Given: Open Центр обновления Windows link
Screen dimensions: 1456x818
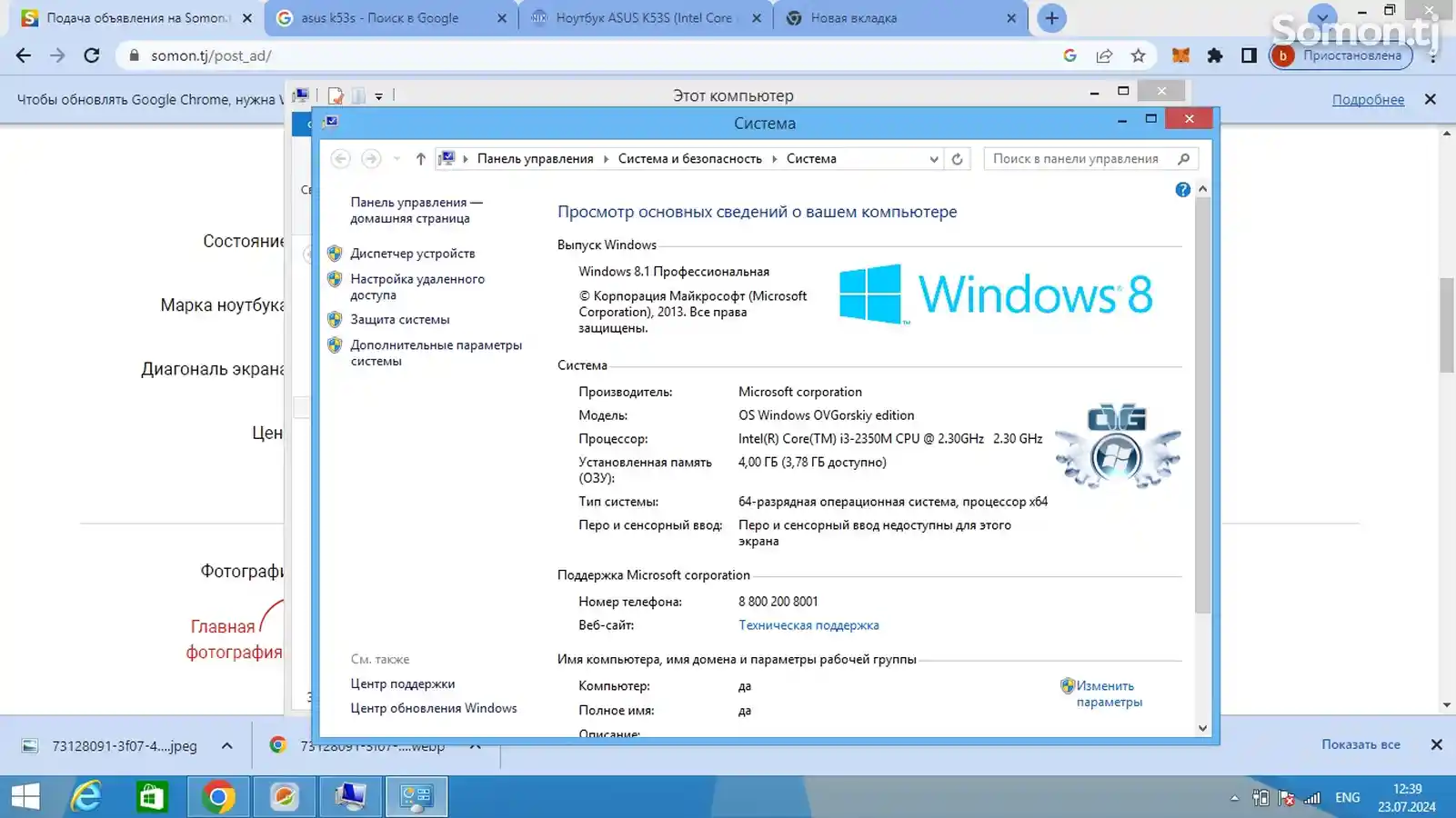Looking at the screenshot, I should click(x=434, y=708).
